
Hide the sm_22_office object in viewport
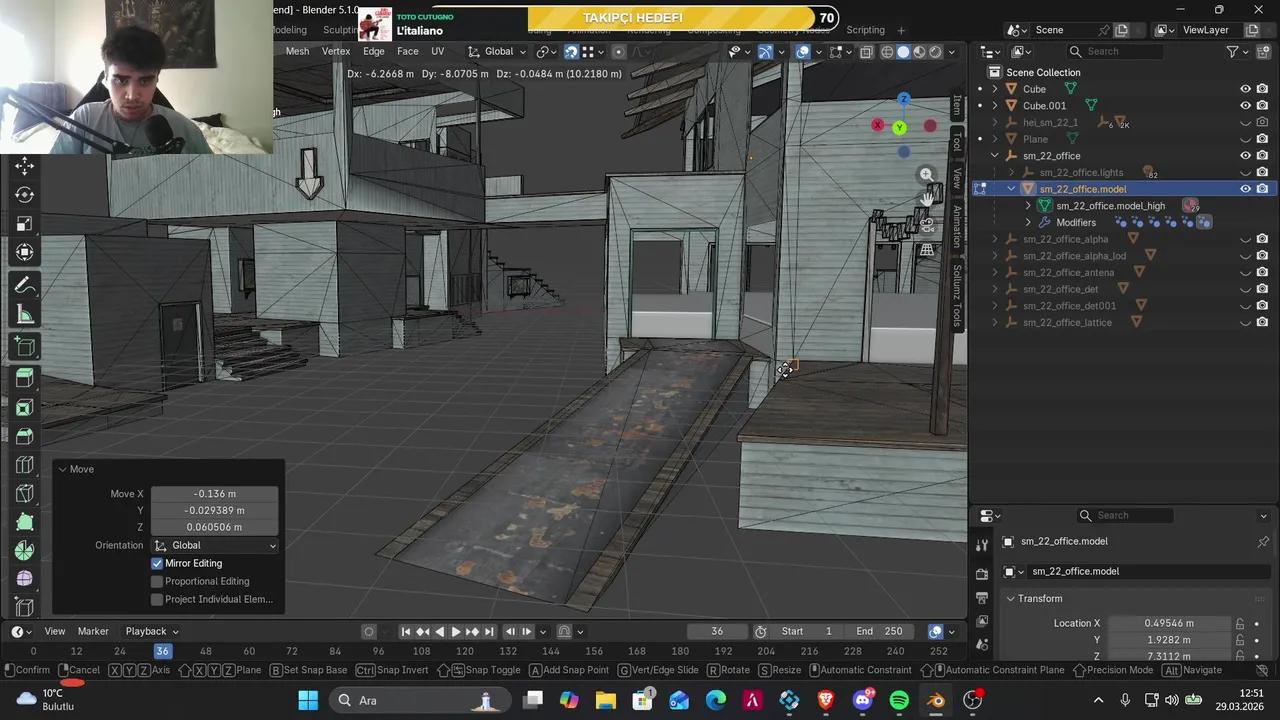pyautogui.click(x=1246, y=156)
